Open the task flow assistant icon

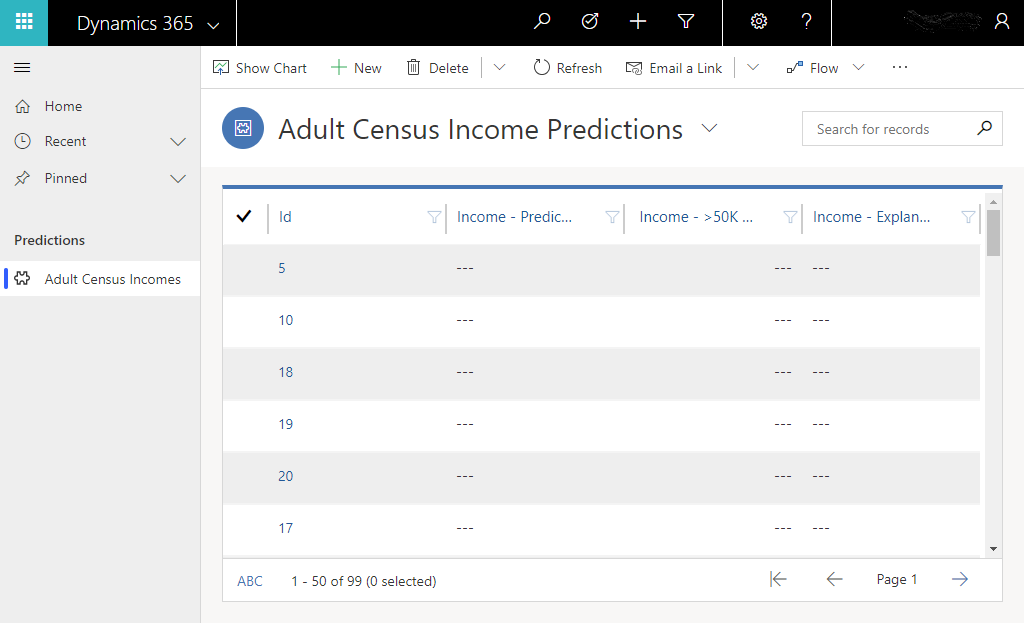pos(590,22)
